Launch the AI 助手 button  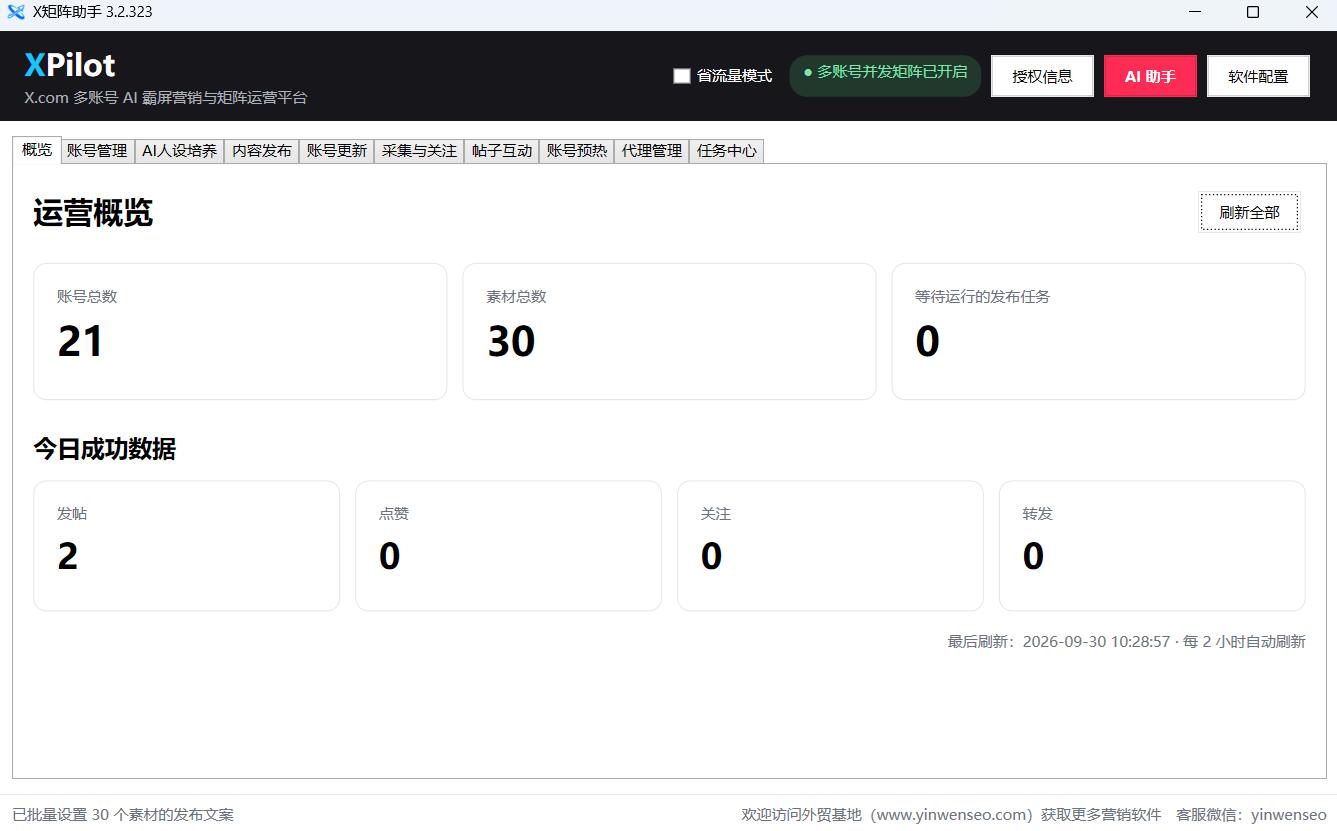(x=1150, y=76)
